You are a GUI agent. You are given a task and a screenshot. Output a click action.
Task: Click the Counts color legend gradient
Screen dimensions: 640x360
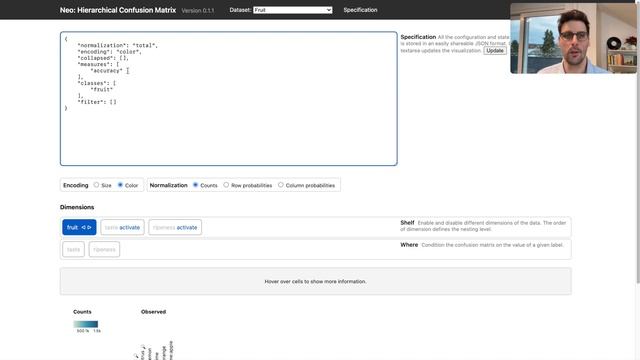tap(86, 324)
